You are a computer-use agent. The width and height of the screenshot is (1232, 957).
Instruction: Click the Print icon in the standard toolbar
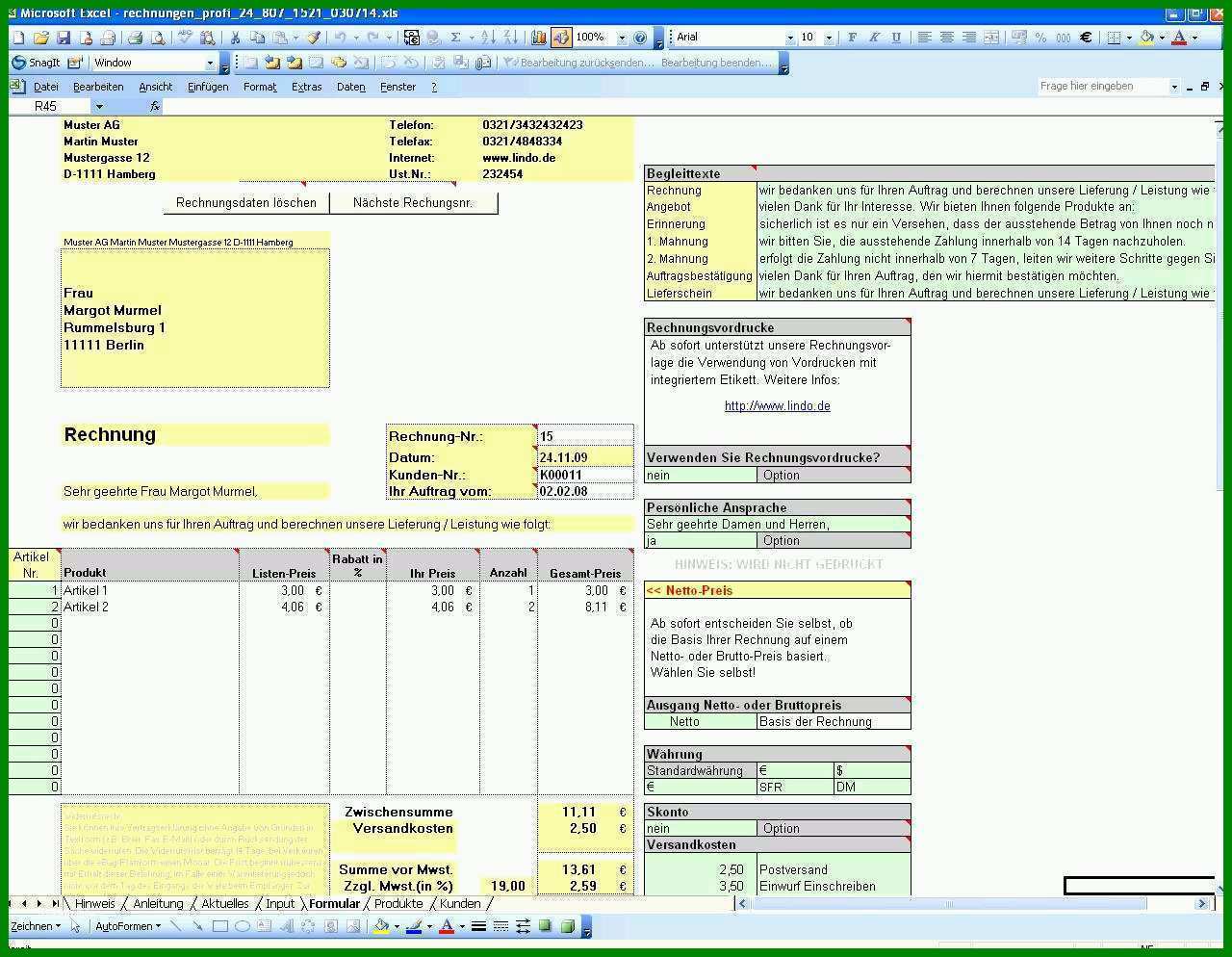135,38
